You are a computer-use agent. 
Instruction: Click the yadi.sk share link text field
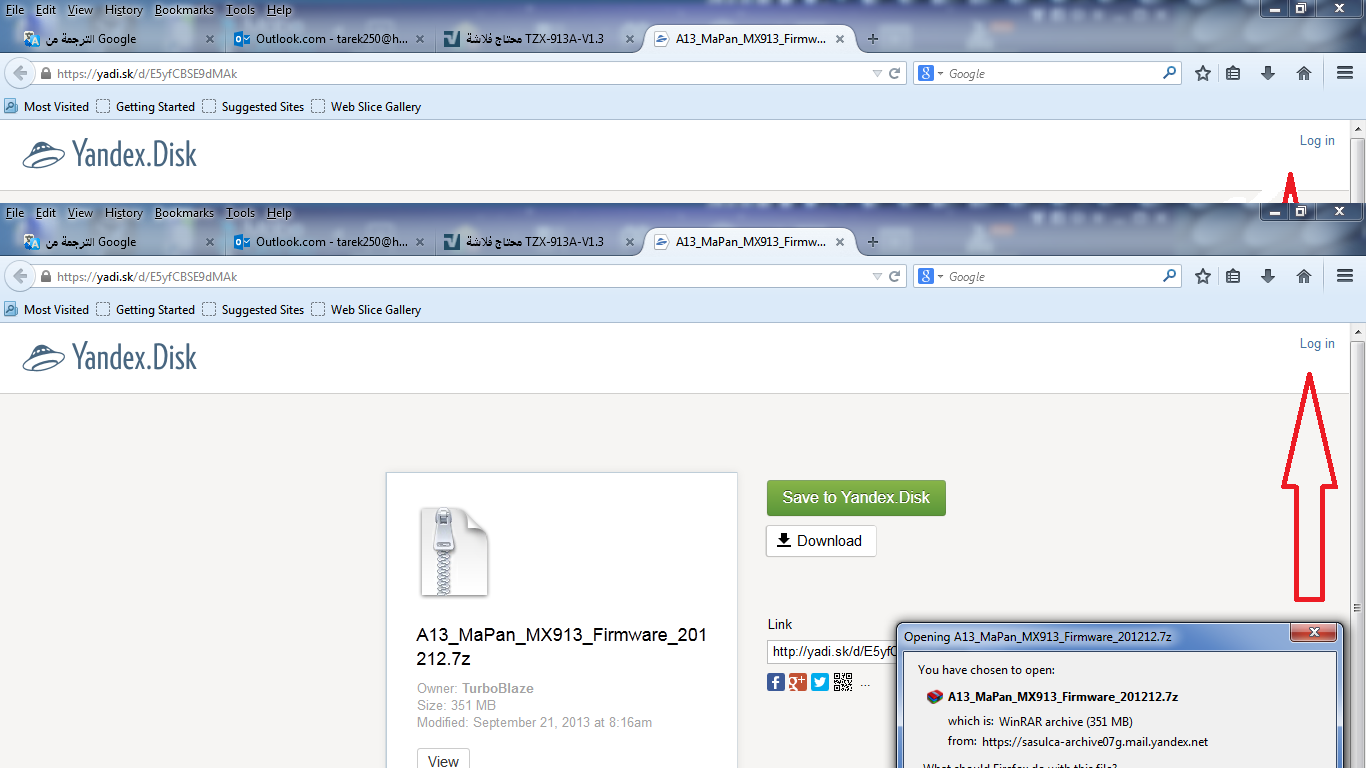pyautogui.click(x=832, y=652)
